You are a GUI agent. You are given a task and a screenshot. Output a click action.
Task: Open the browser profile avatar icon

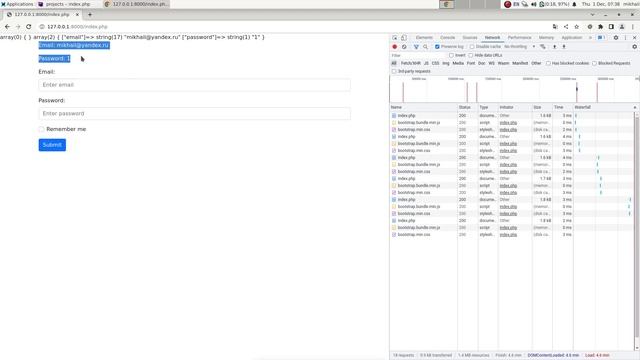[x=622, y=27]
